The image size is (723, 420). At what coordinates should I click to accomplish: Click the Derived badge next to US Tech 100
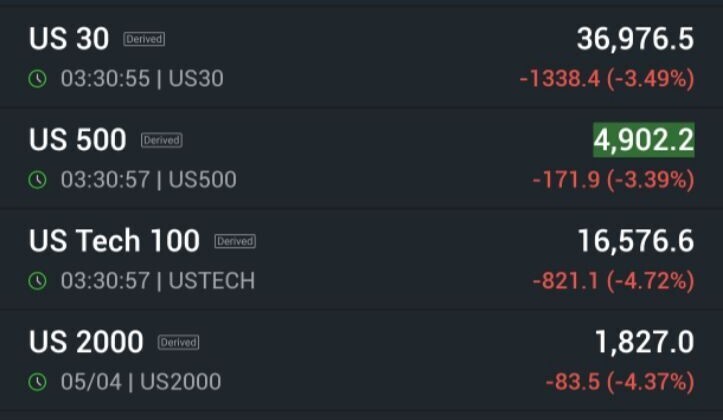coord(235,241)
